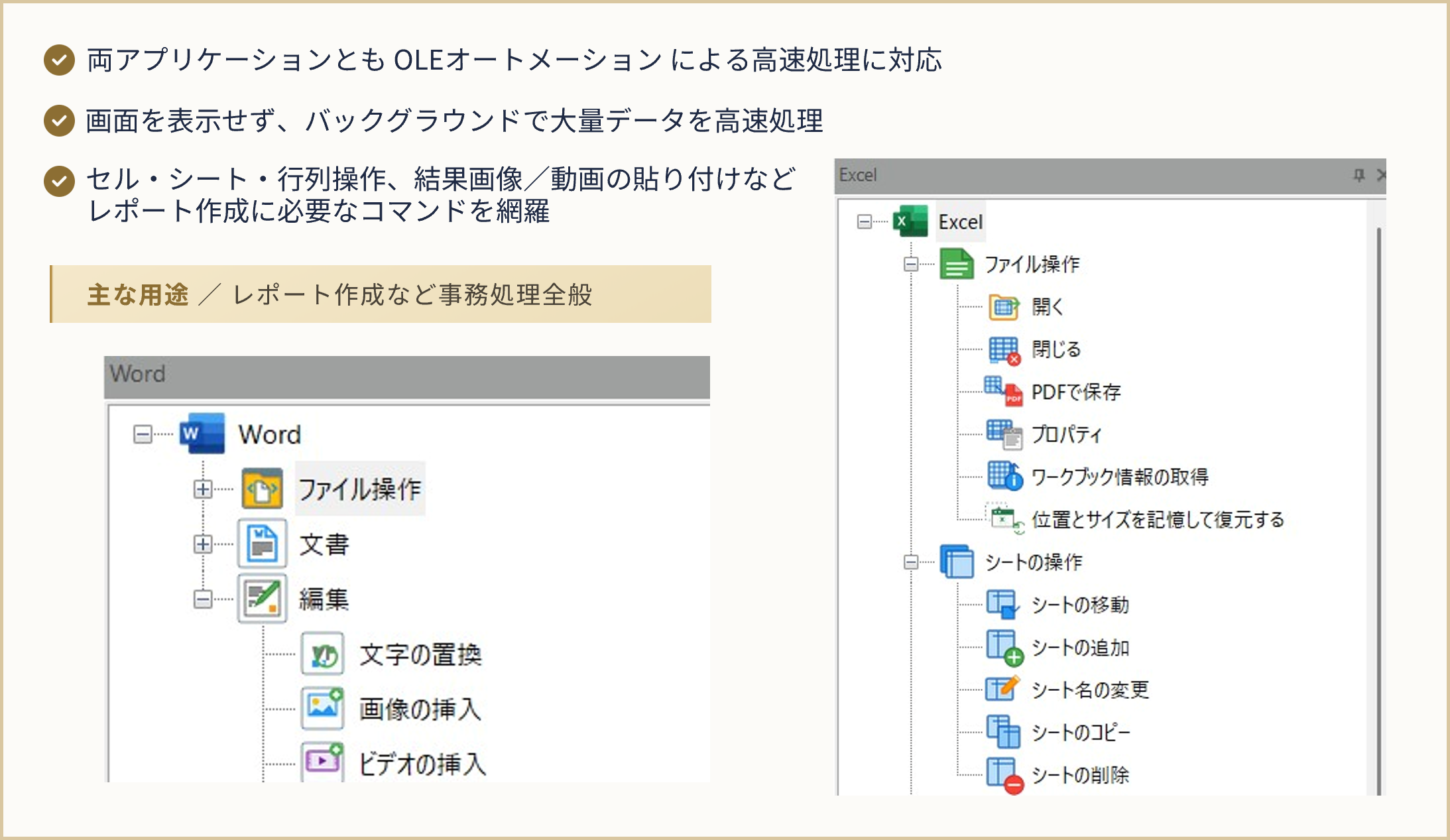Close the Excel panel
The height and width of the screenshot is (840, 1450).
click(x=1381, y=175)
